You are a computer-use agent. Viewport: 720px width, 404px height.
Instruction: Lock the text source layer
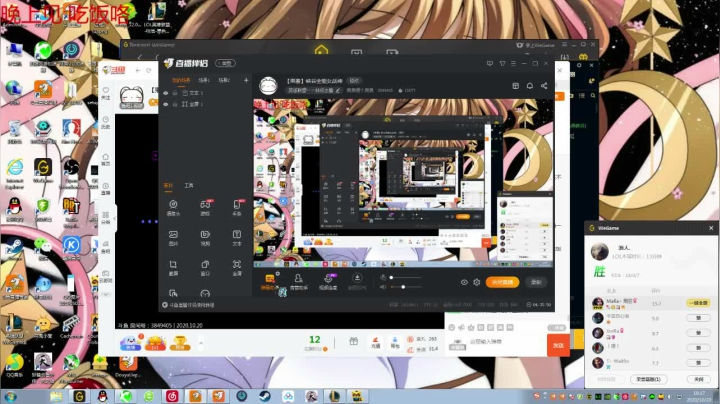click(175, 93)
